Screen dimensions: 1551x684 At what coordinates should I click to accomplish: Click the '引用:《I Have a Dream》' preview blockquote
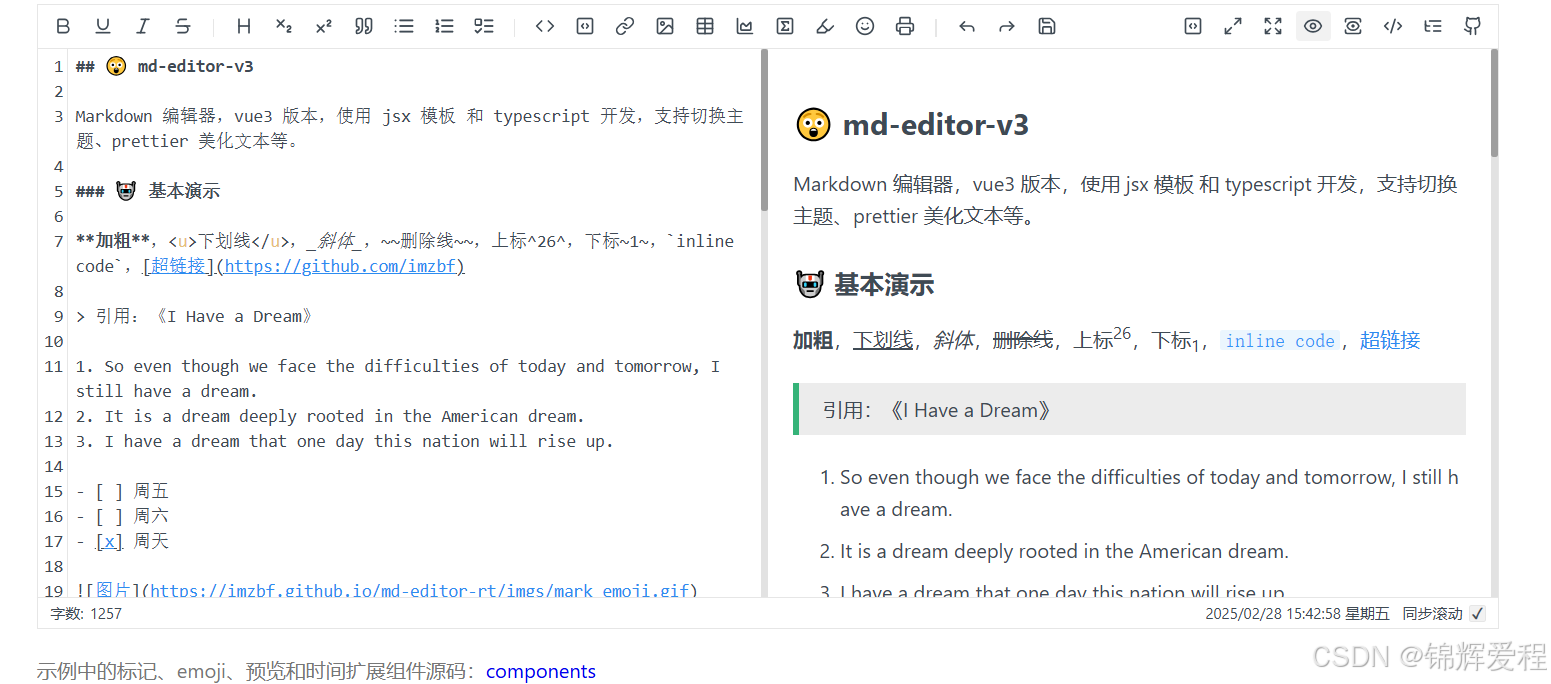(1129, 409)
